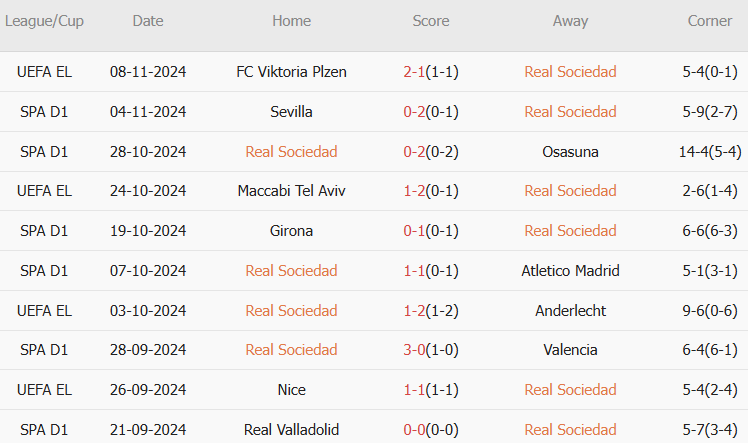Screen dimensions: 748x443
Task: Select the 08-11-2024 match date
Action: tap(148, 72)
